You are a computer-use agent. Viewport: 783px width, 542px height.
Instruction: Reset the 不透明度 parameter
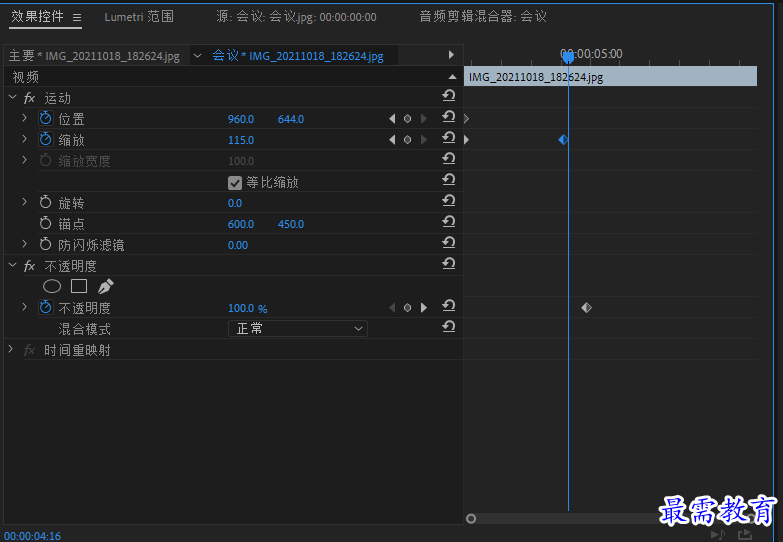point(448,305)
